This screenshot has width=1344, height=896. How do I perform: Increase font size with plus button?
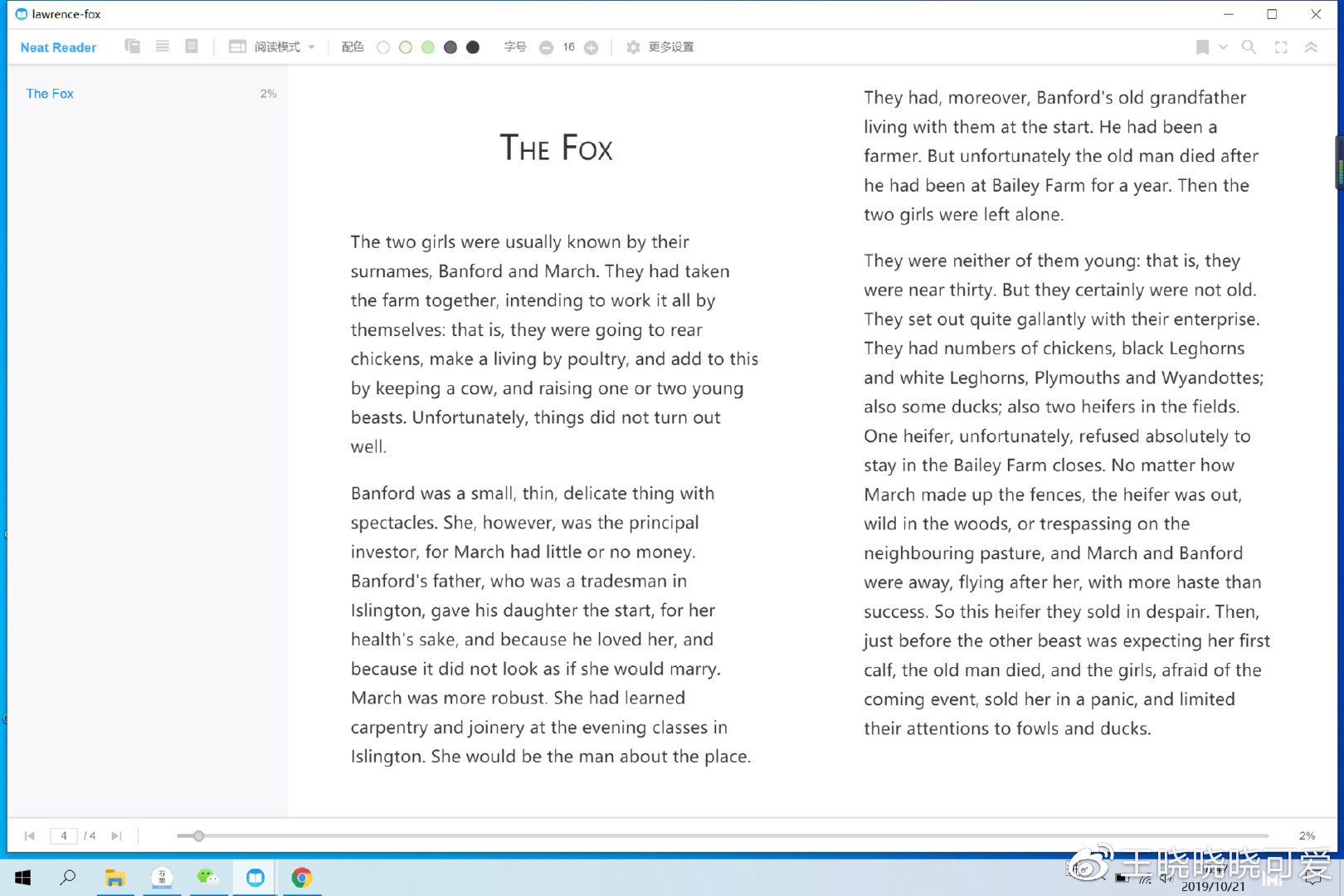[x=591, y=47]
